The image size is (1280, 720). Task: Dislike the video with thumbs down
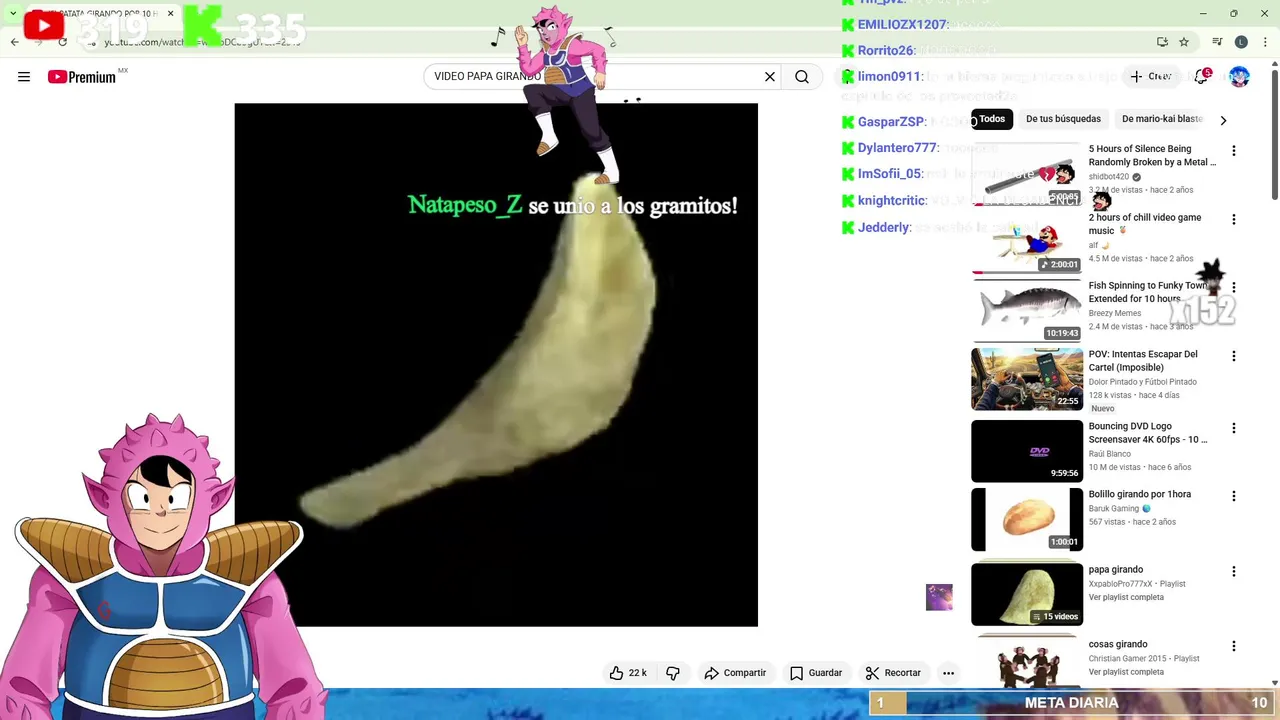coord(673,673)
